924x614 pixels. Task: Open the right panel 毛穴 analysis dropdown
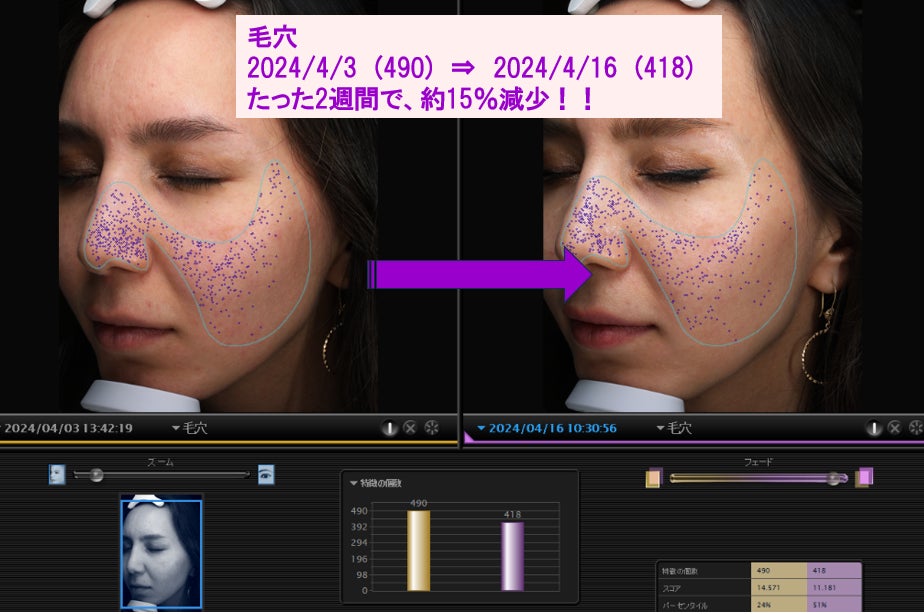pos(674,428)
